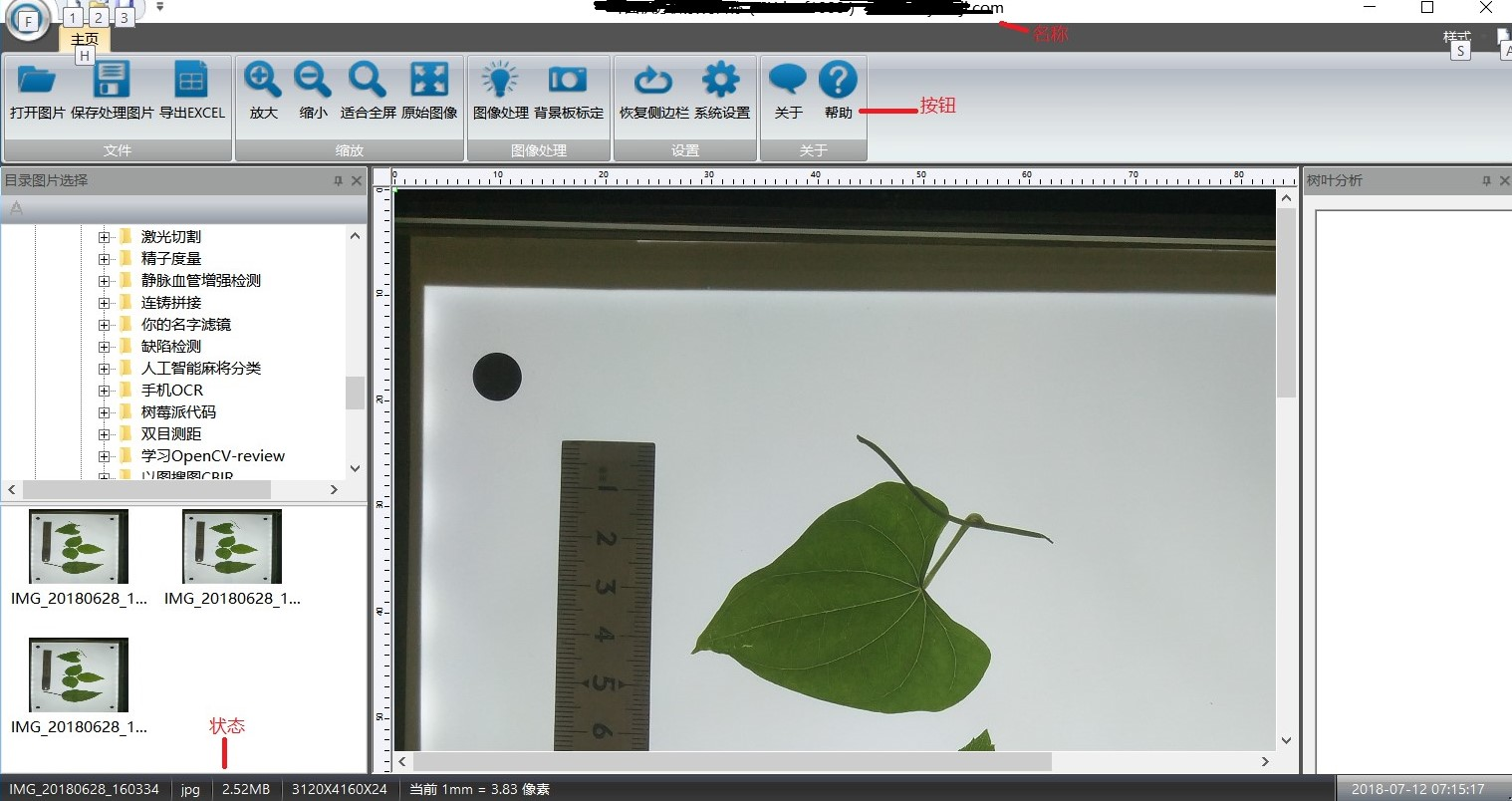The height and width of the screenshot is (801, 1512).
Task: Switch to the 主页 ribbon tab
Action: [x=85, y=39]
